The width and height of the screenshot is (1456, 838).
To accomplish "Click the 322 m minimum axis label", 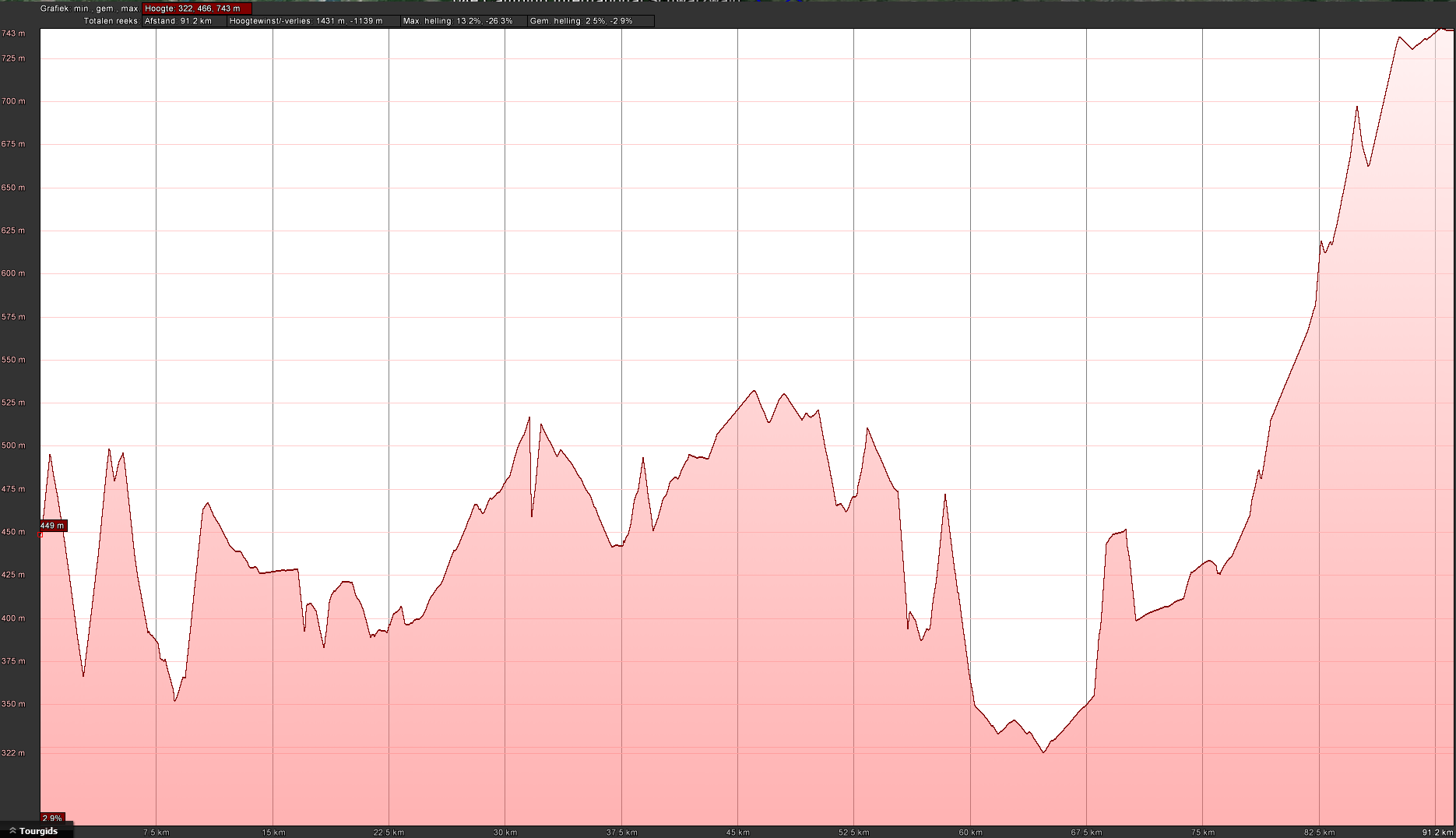I will click(x=13, y=753).
